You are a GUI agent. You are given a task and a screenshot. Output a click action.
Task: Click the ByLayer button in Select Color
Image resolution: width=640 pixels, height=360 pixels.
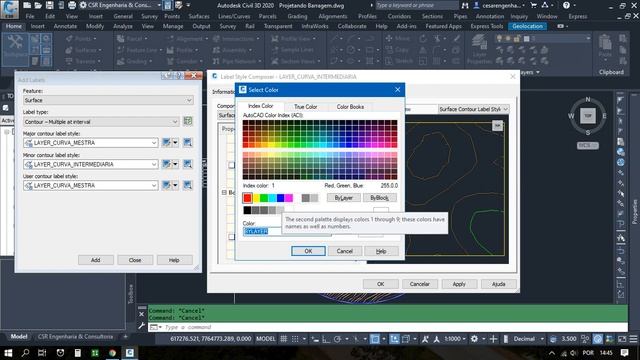[x=344, y=198]
